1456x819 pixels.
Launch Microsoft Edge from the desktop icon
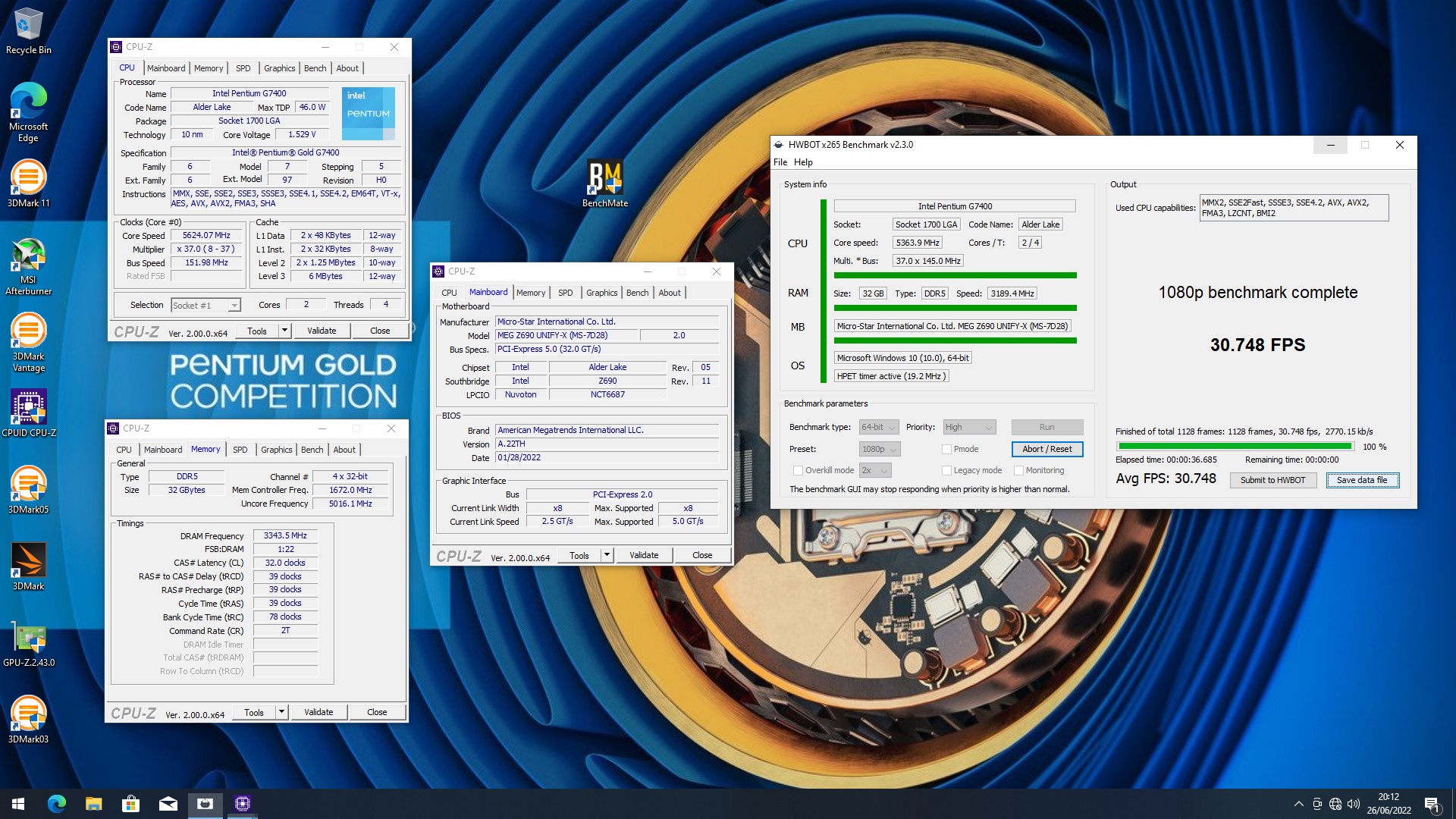28,112
